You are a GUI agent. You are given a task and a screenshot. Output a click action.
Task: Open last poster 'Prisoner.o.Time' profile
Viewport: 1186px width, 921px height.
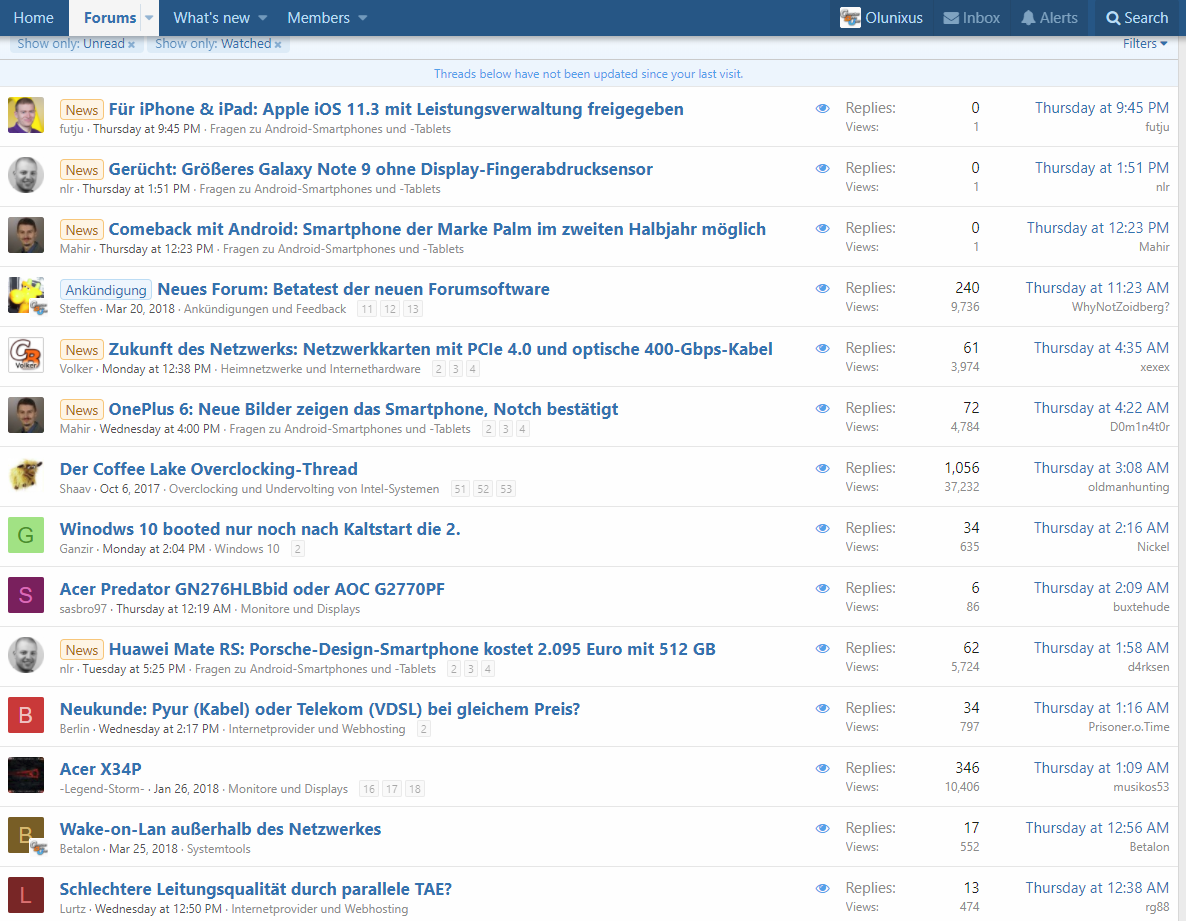tap(1129, 727)
